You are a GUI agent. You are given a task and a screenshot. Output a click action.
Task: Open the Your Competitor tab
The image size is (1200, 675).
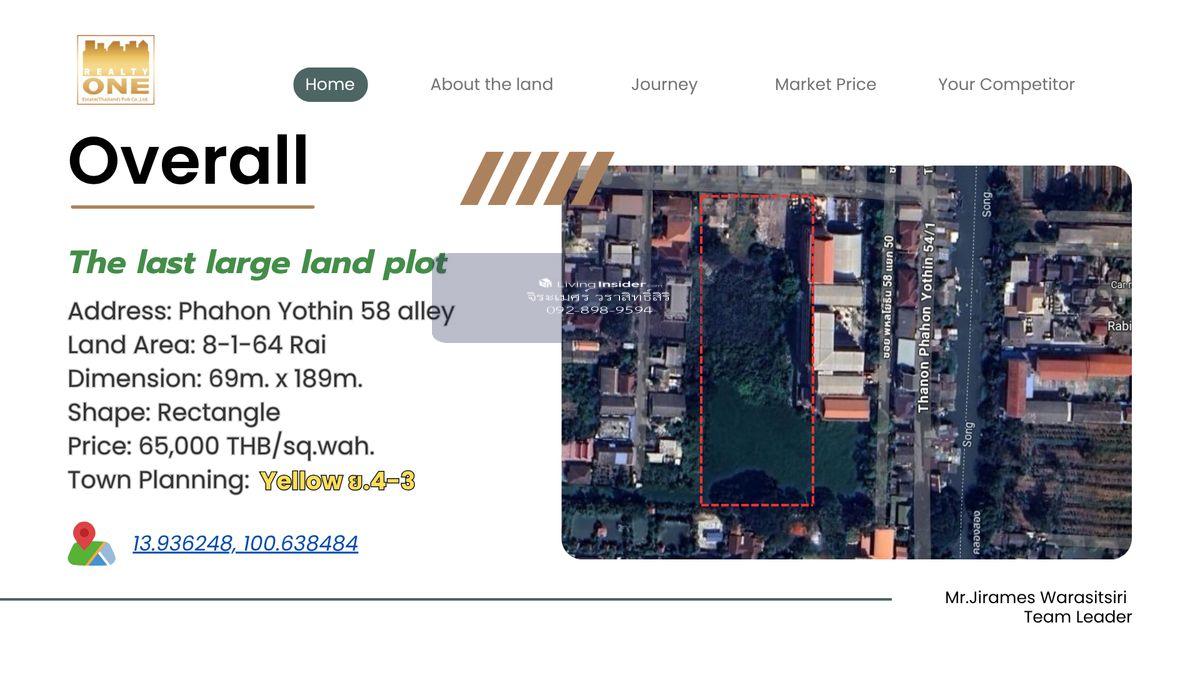(1006, 85)
